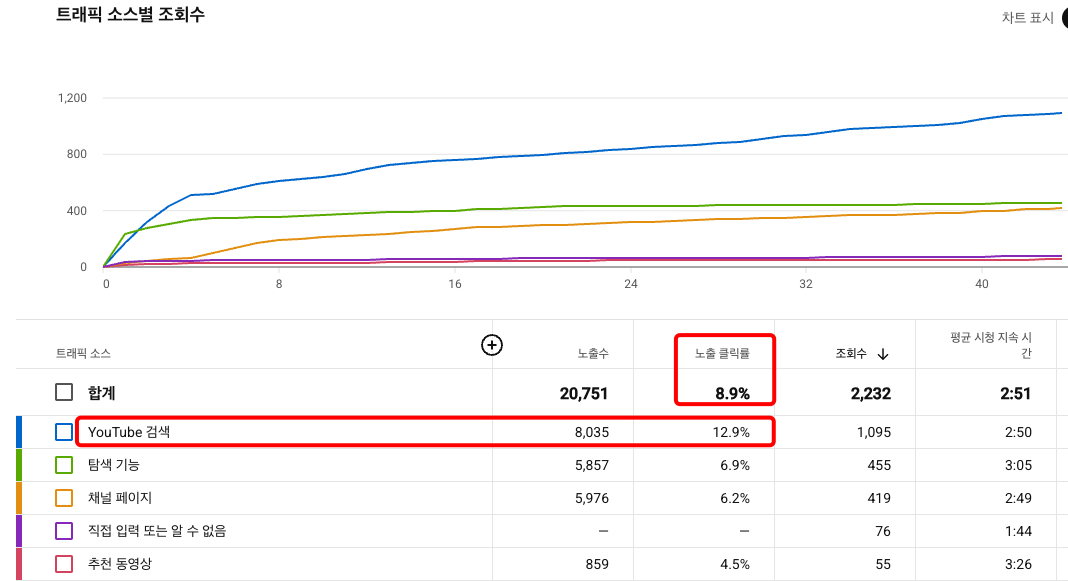The image size is (1068, 581).
Task: Click the purple color bar of 직접 입력 row
Action: pos(19,531)
